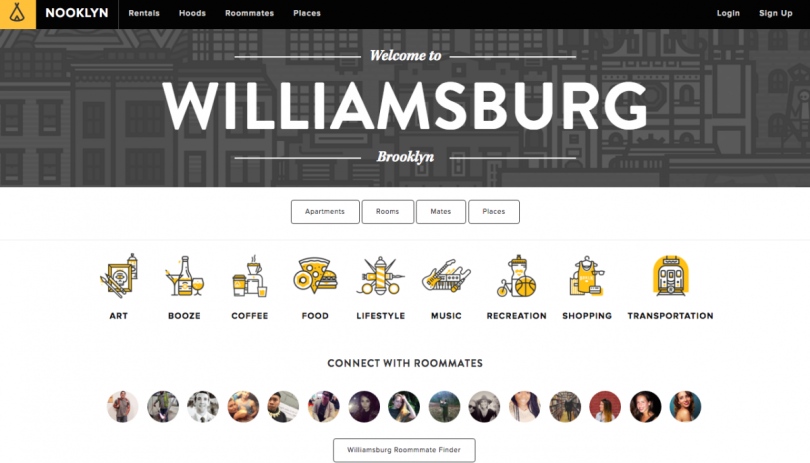This screenshot has height=463, width=810.
Task: Open the Art category icon
Action: 119,276
